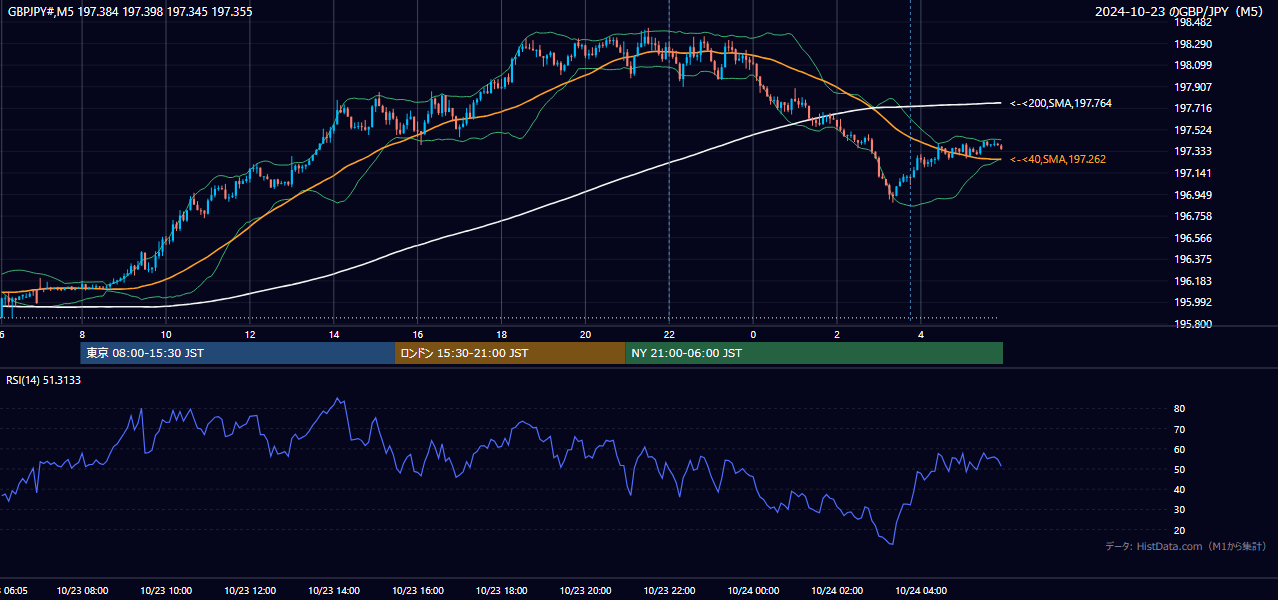Click price axis value 197.141
The height and width of the screenshot is (600, 1278).
[x=1192, y=173]
